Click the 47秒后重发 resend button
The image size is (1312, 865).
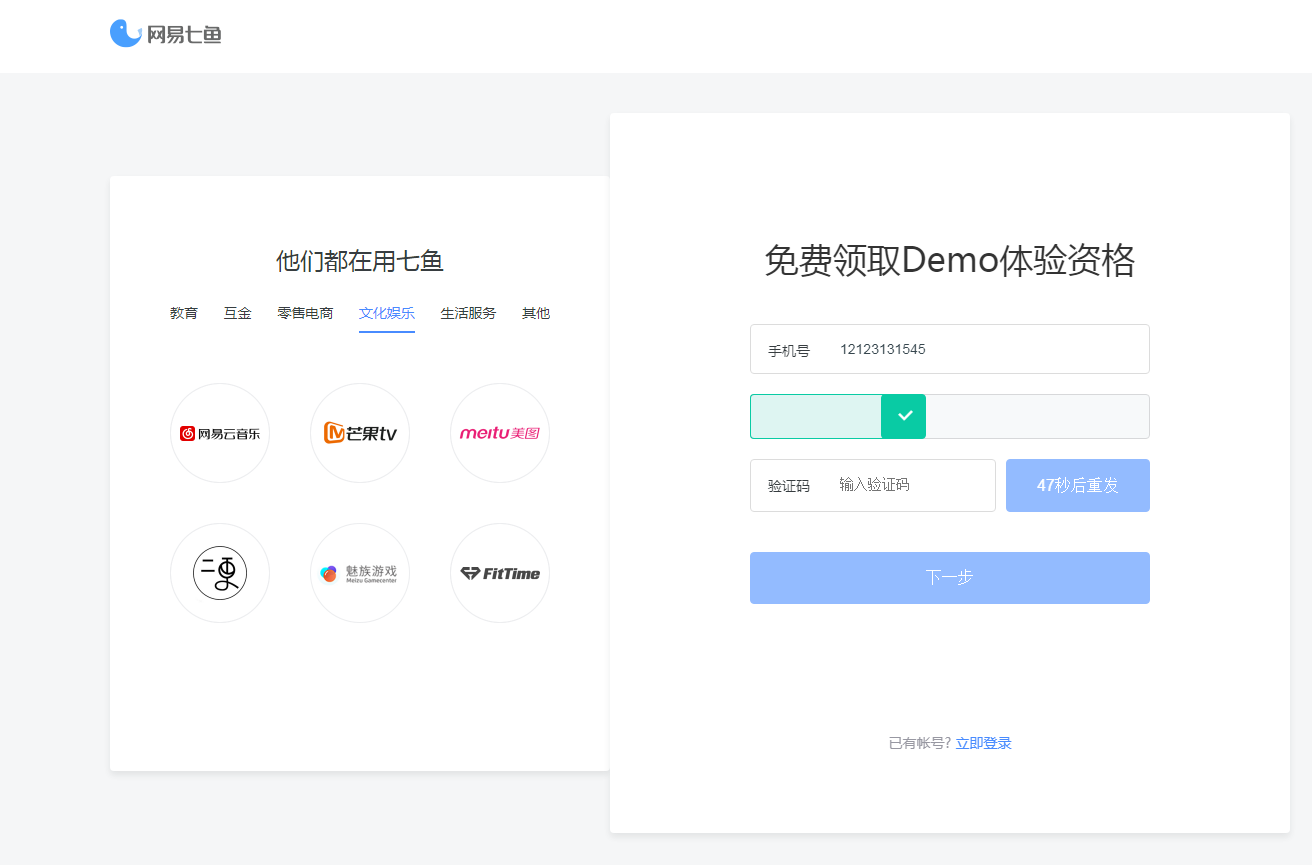[1078, 485]
